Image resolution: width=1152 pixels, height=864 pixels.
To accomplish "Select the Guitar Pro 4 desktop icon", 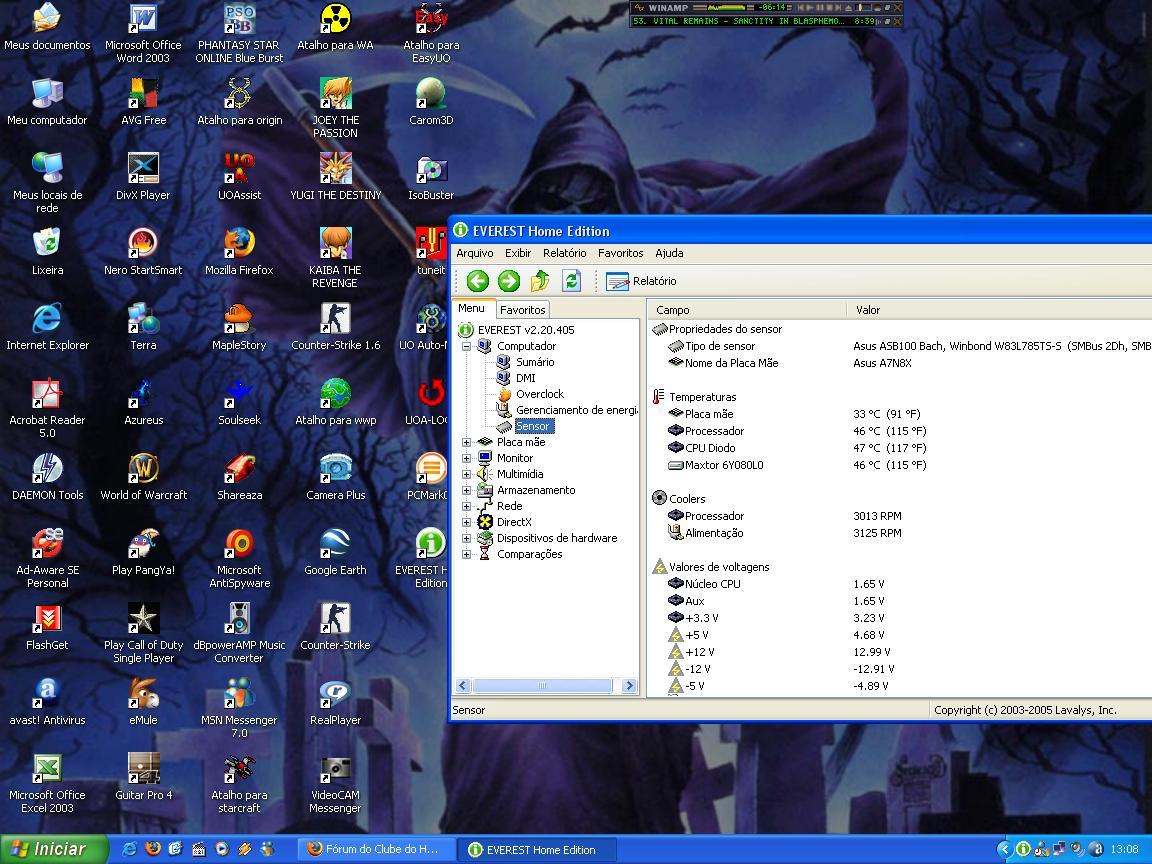I will coord(143,777).
